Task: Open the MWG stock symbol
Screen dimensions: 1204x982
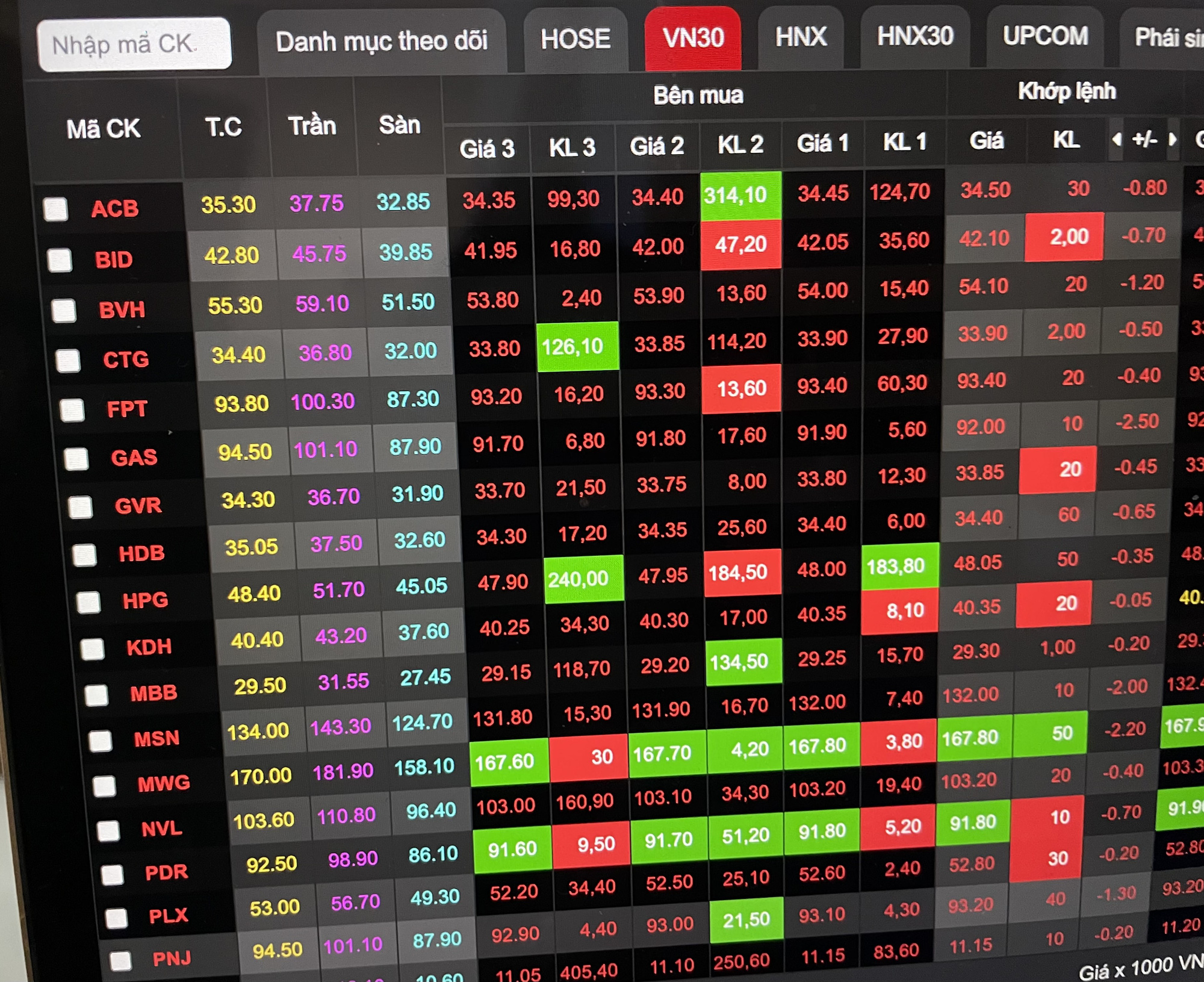Action: pyautogui.click(x=164, y=784)
